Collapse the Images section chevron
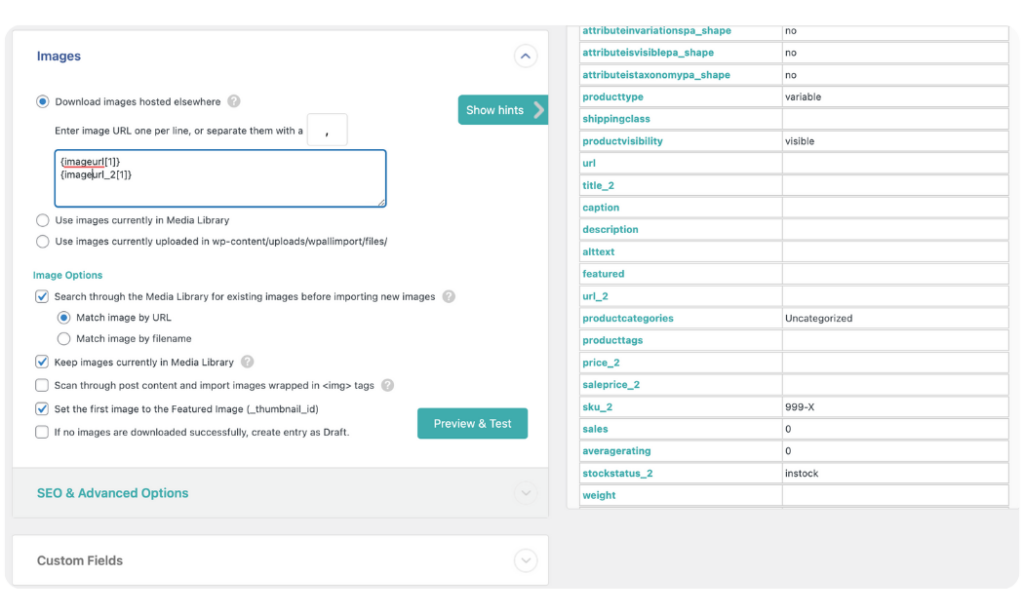Screen dimensions: 1024x614 [x=525, y=56]
